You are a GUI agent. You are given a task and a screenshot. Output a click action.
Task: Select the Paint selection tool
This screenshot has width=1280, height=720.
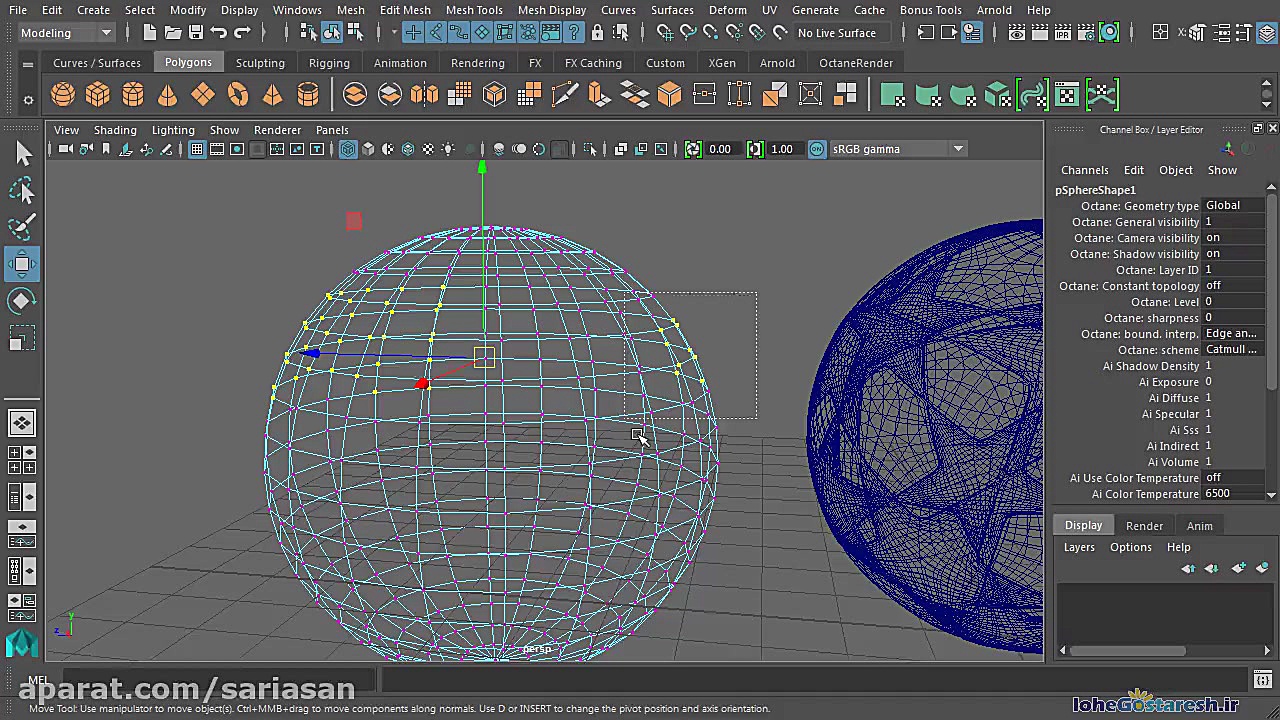point(22,227)
